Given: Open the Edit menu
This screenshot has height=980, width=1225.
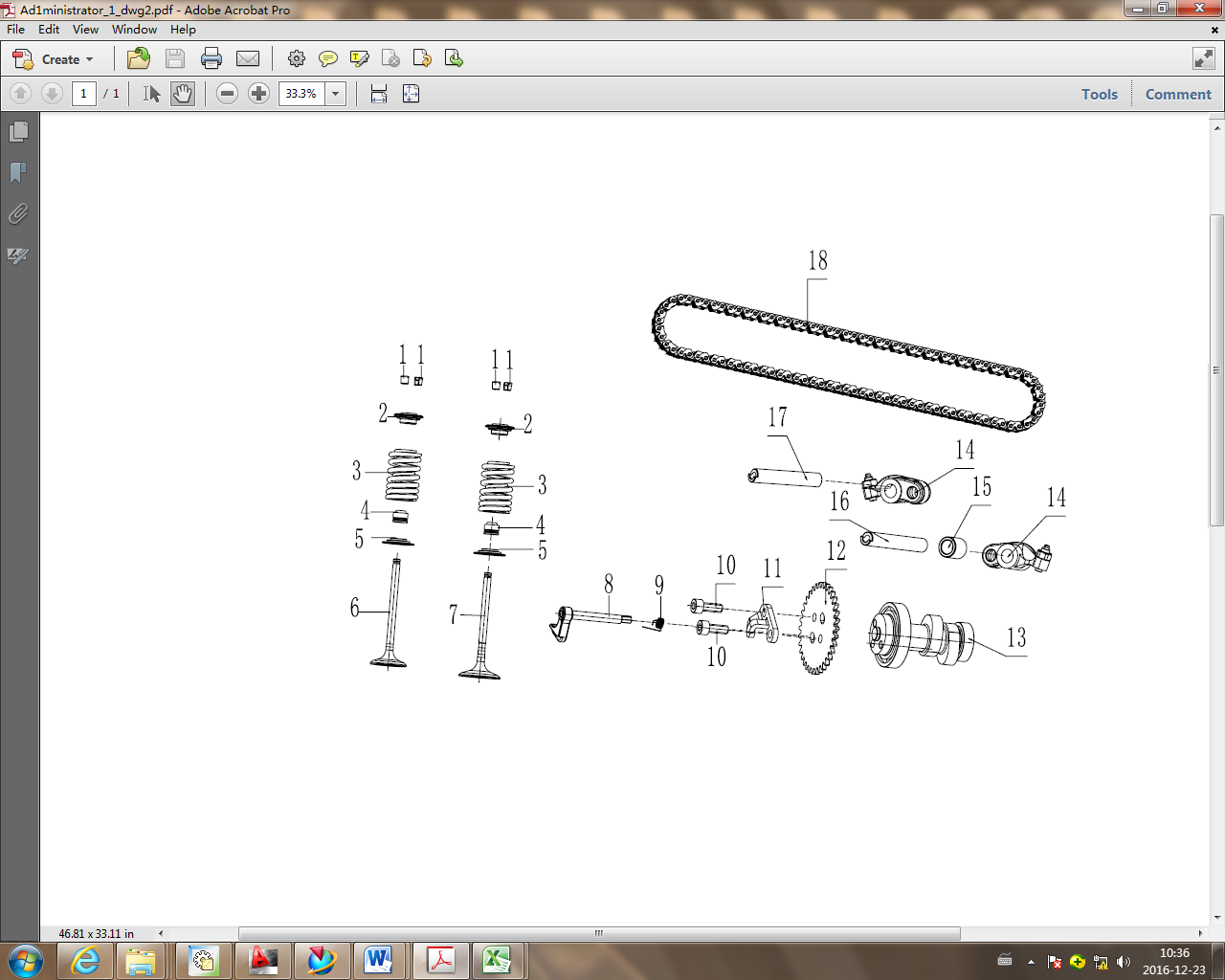Looking at the screenshot, I should pyautogui.click(x=48, y=30).
